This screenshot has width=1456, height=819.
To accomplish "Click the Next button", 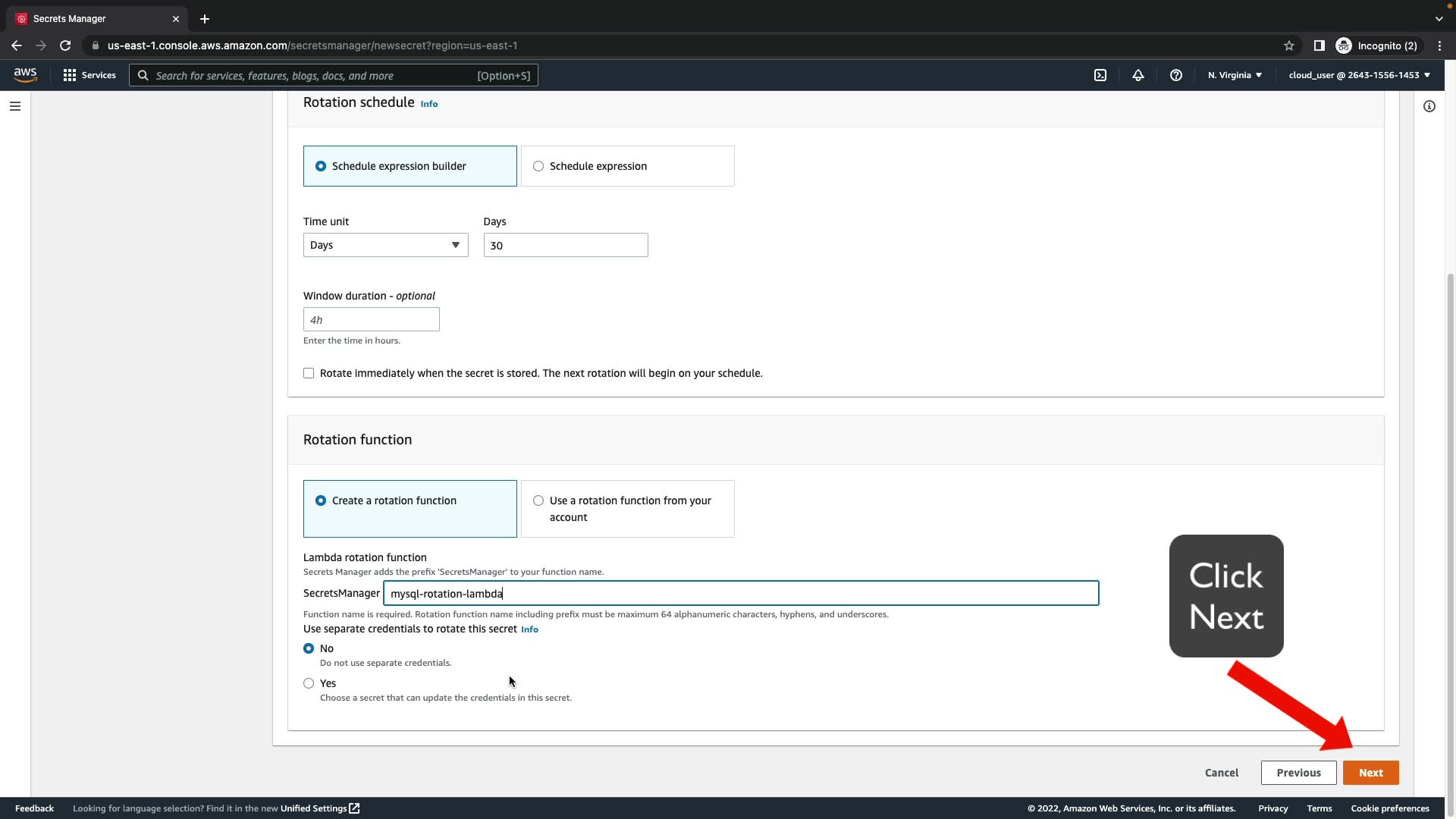I will point(1370,773).
